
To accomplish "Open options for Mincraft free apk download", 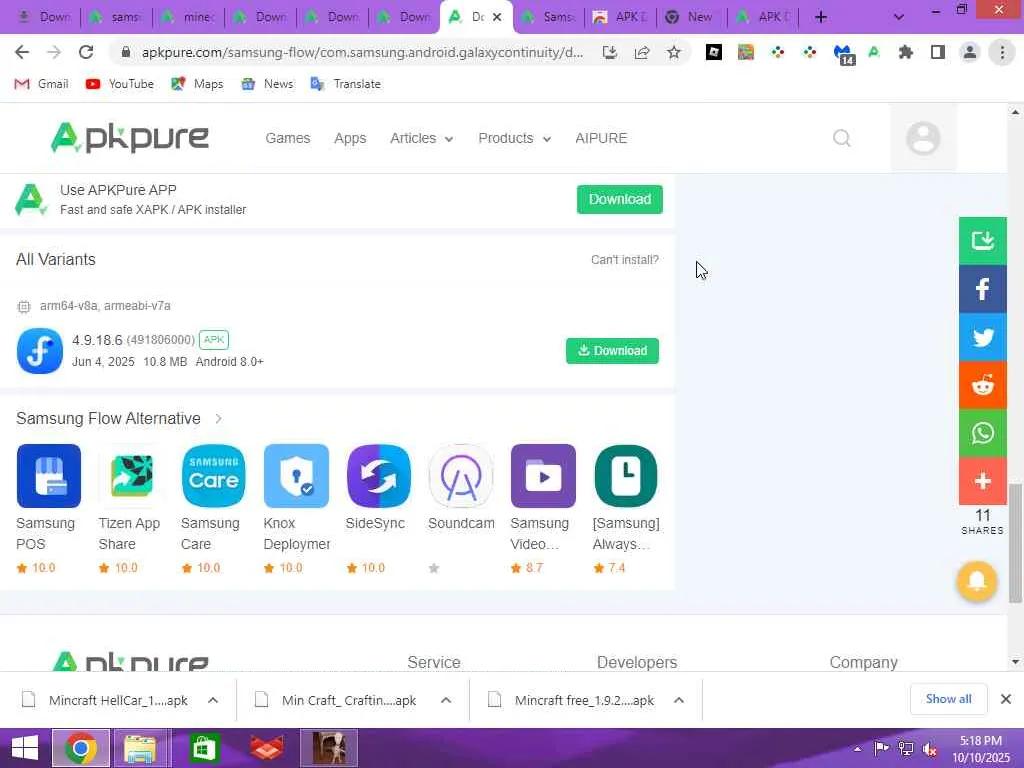I will [679, 700].
